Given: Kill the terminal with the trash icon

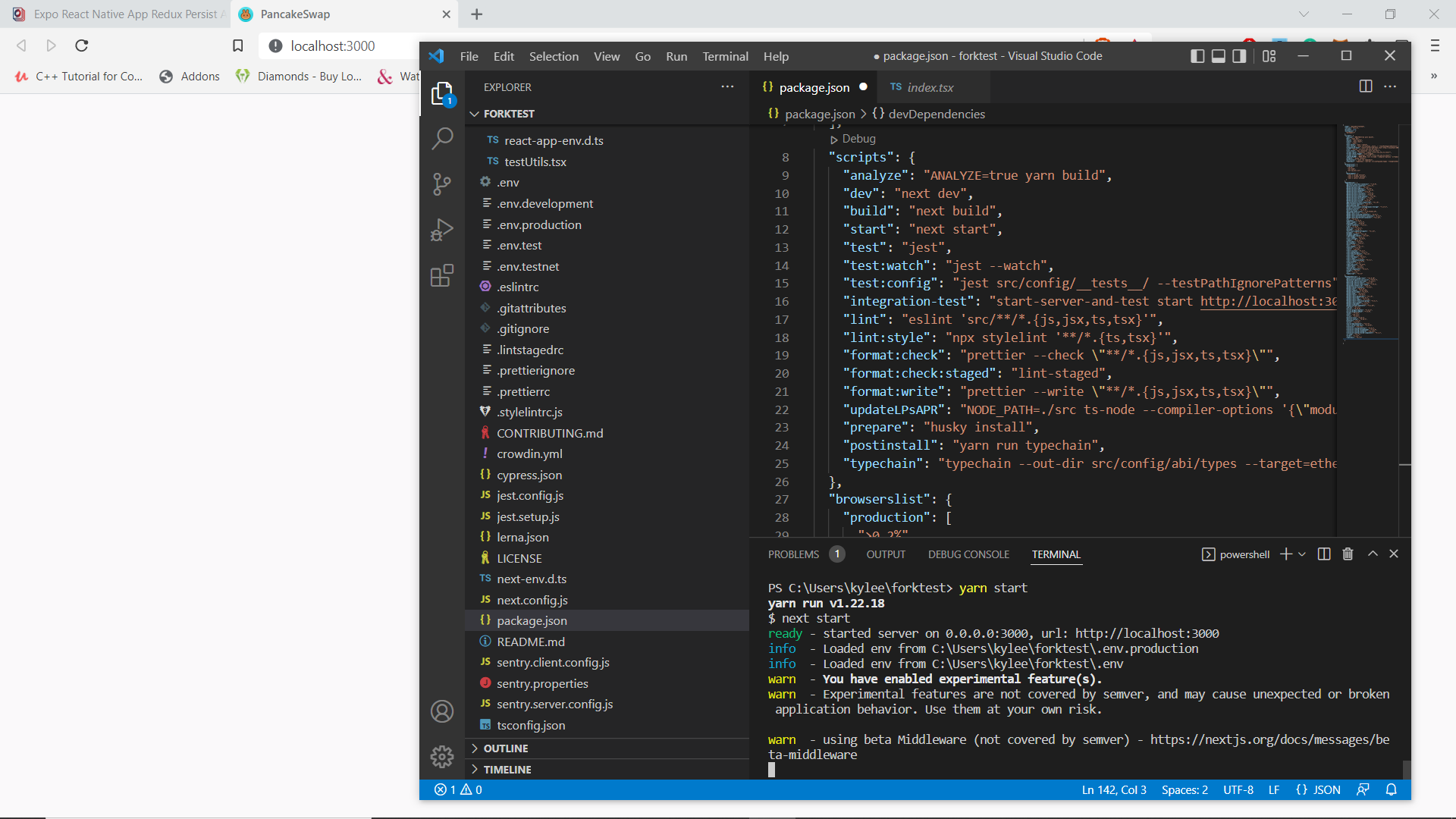Looking at the screenshot, I should click(1348, 554).
